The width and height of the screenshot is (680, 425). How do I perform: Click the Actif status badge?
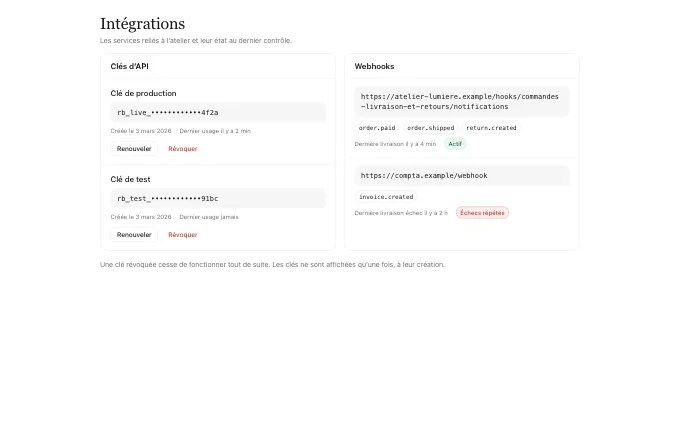(x=455, y=144)
